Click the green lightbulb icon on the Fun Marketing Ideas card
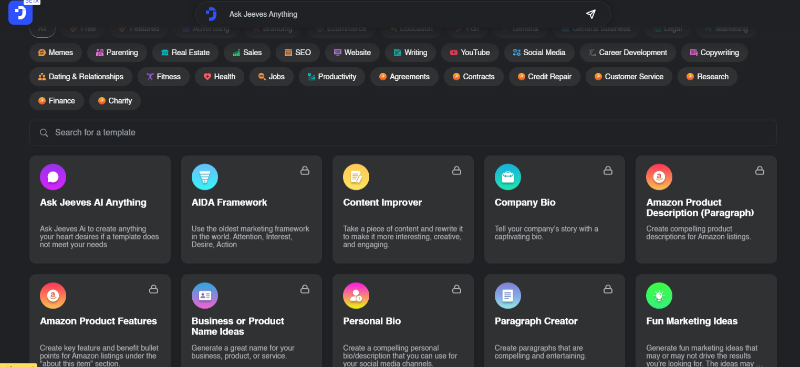 659,296
